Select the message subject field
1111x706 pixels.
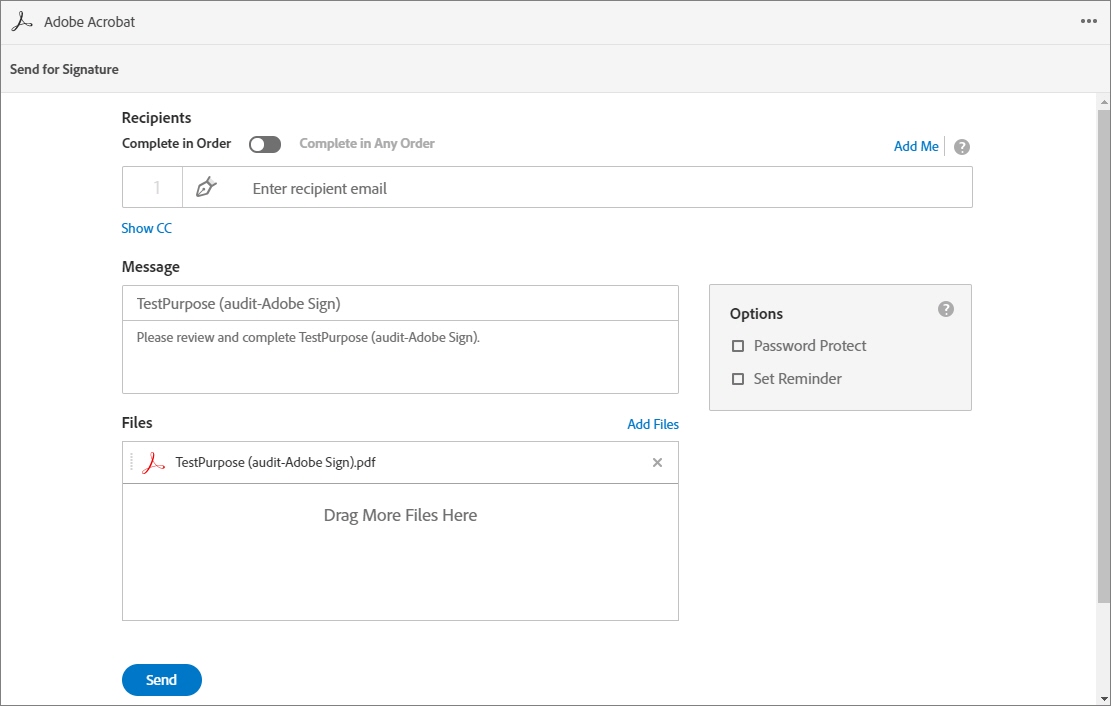(x=400, y=302)
